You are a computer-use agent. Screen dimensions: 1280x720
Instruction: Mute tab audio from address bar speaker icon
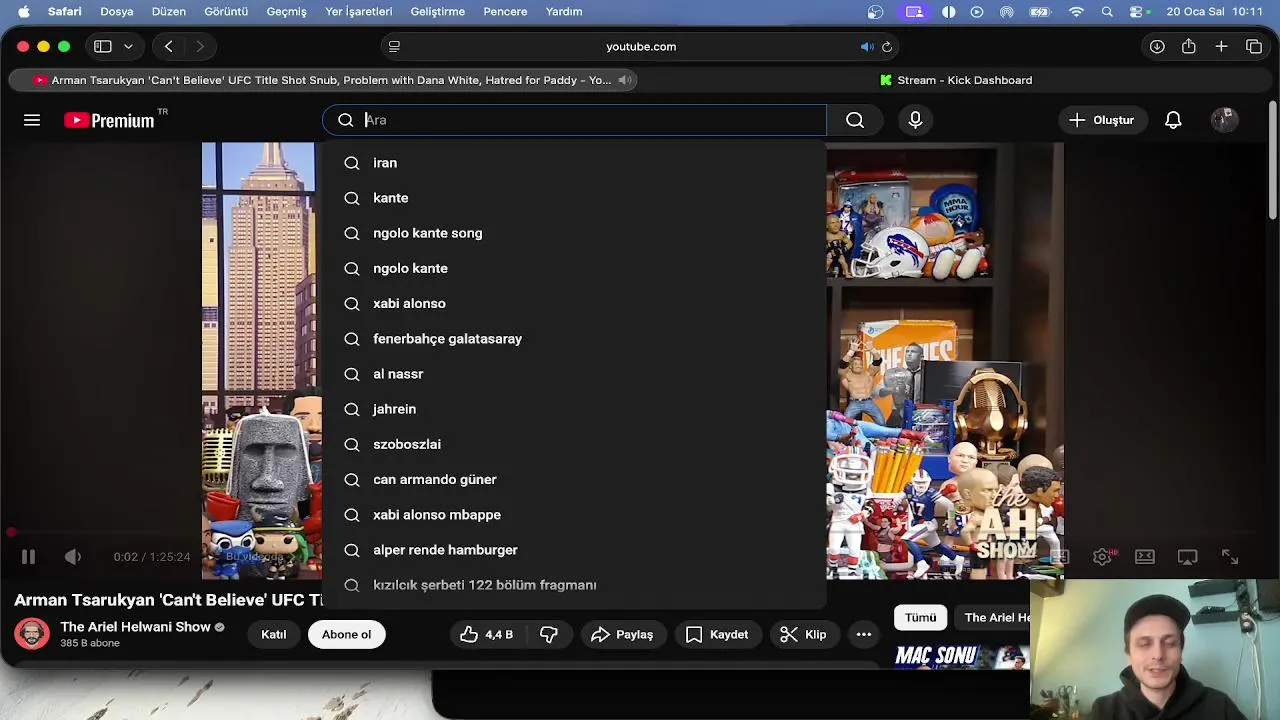[867, 46]
